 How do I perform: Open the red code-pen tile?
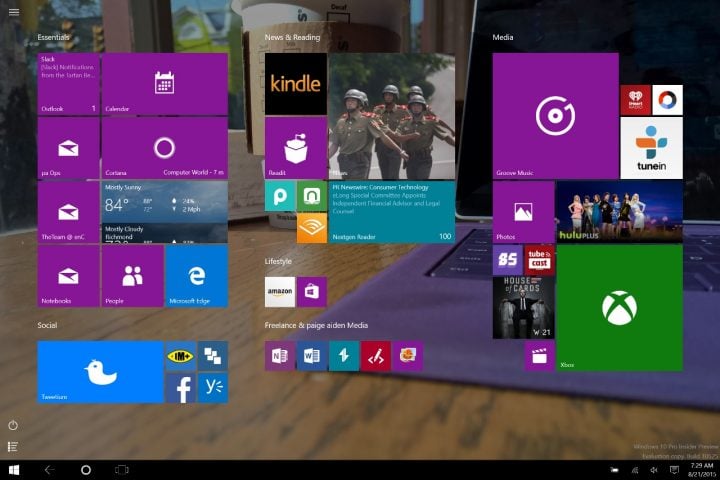tap(376, 356)
